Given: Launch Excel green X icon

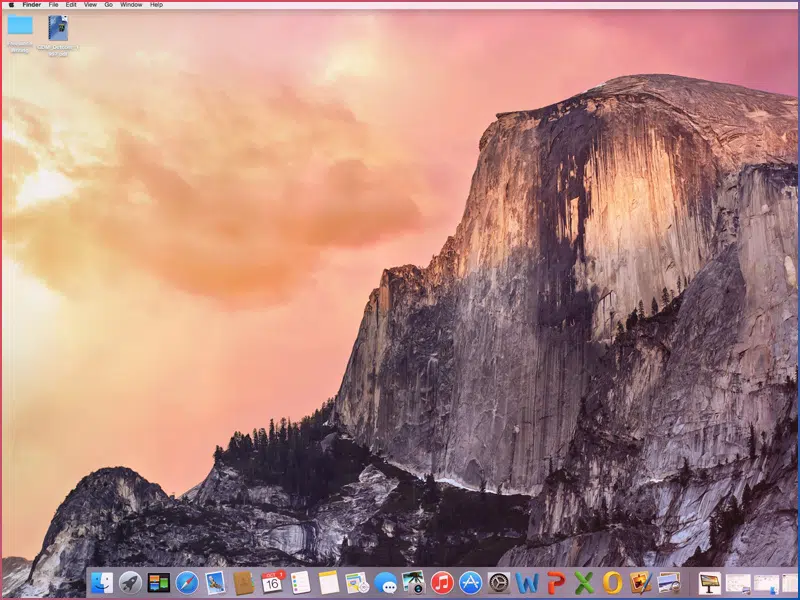Looking at the screenshot, I should click(x=584, y=583).
